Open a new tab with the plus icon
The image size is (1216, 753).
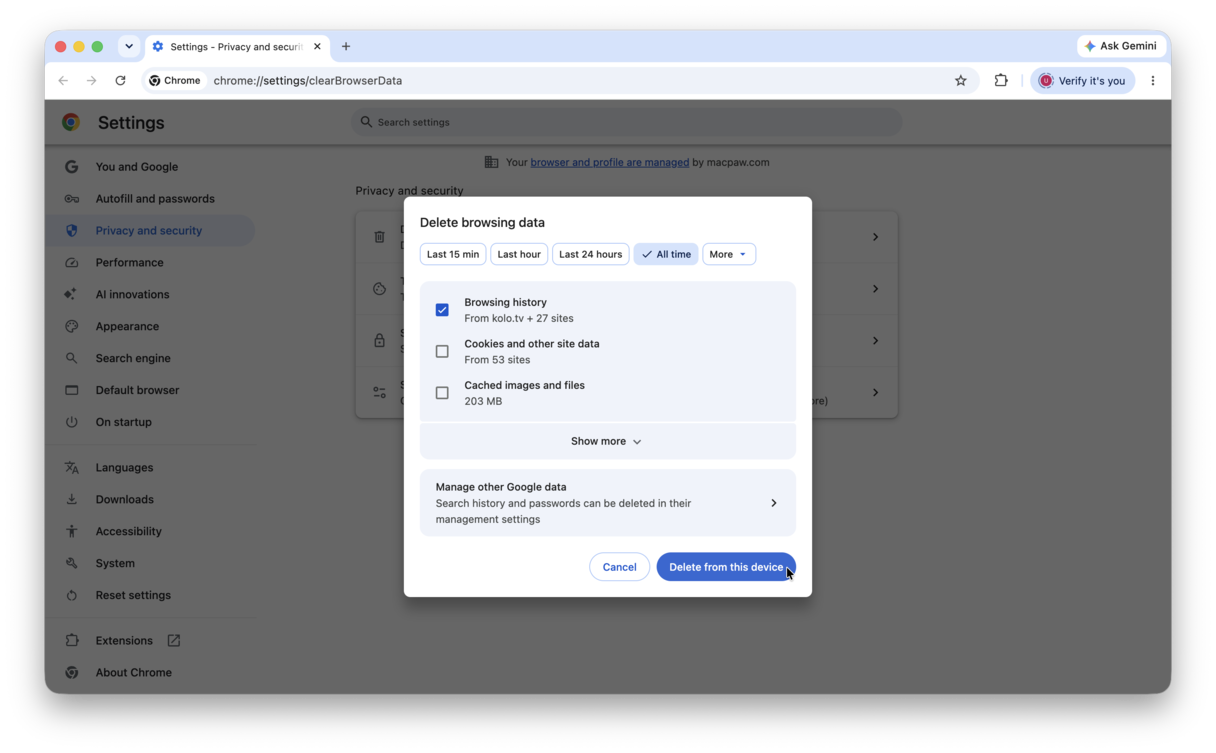pos(346,47)
